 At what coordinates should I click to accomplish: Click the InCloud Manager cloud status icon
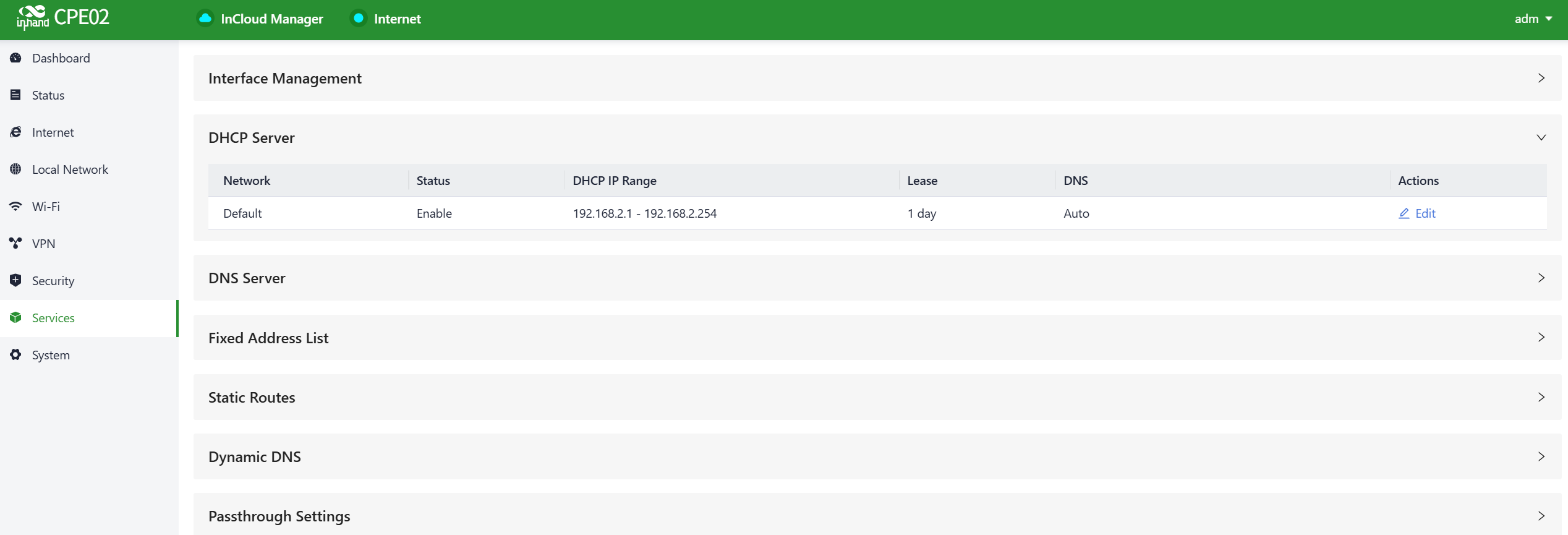click(205, 19)
